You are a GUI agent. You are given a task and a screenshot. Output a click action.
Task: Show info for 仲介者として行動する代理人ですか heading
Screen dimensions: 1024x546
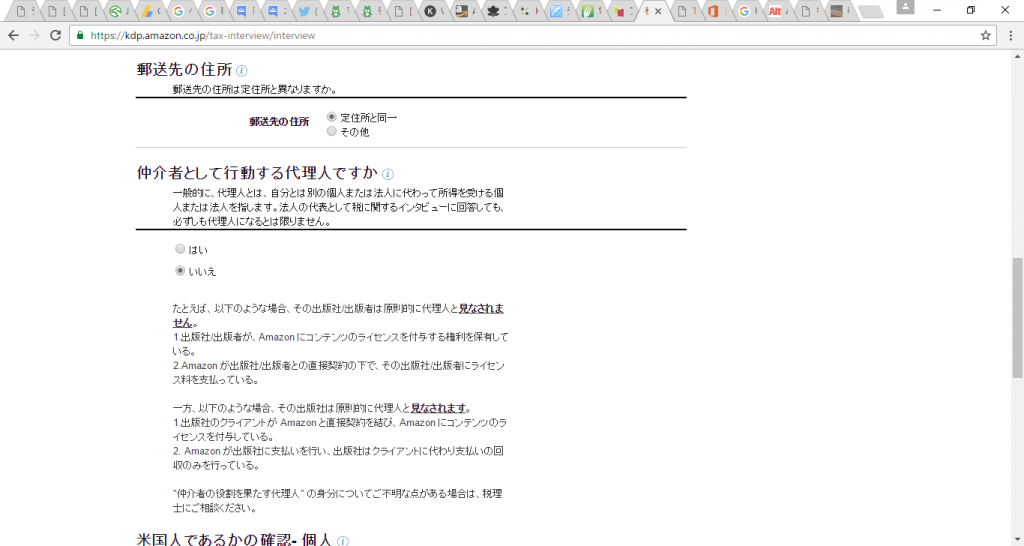click(x=388, y=174)
